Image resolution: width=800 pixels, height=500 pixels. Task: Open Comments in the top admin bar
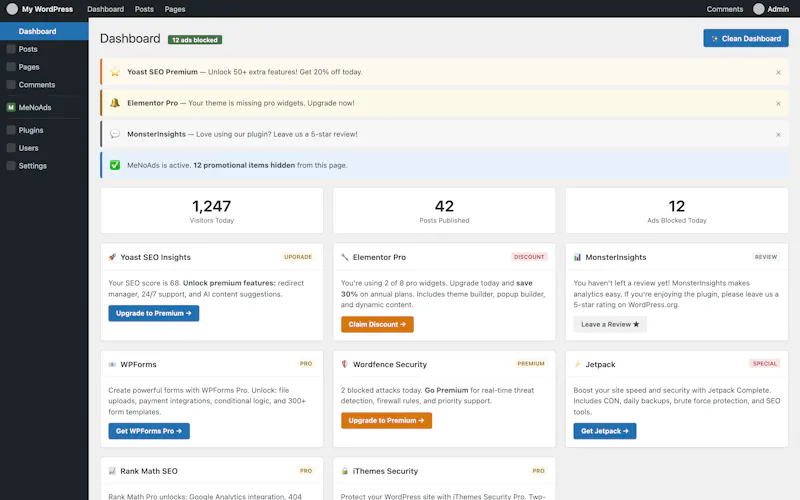724,9
